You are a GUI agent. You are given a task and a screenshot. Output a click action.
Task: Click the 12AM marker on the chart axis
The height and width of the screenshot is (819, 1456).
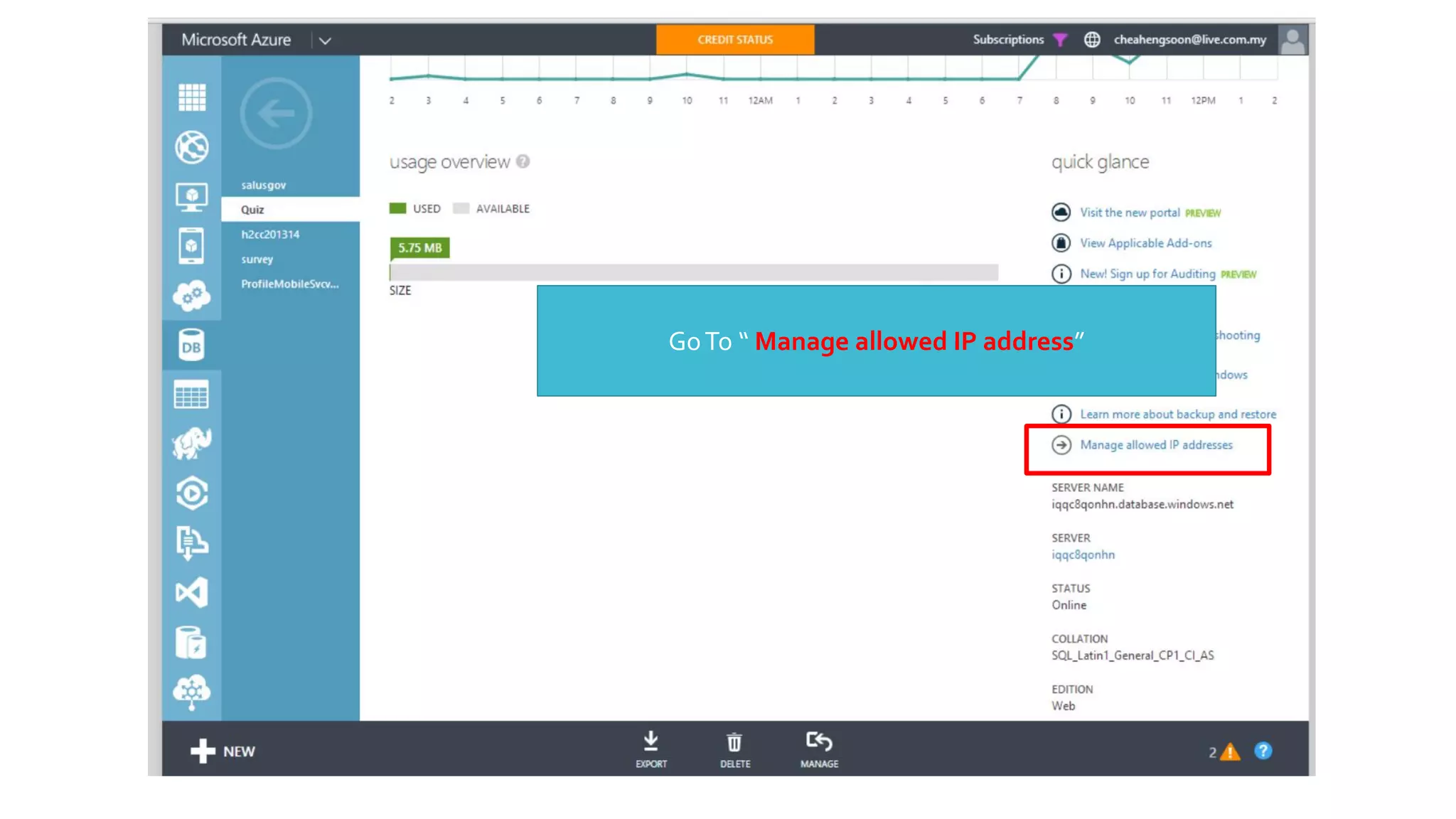click(x=760, y=101)
